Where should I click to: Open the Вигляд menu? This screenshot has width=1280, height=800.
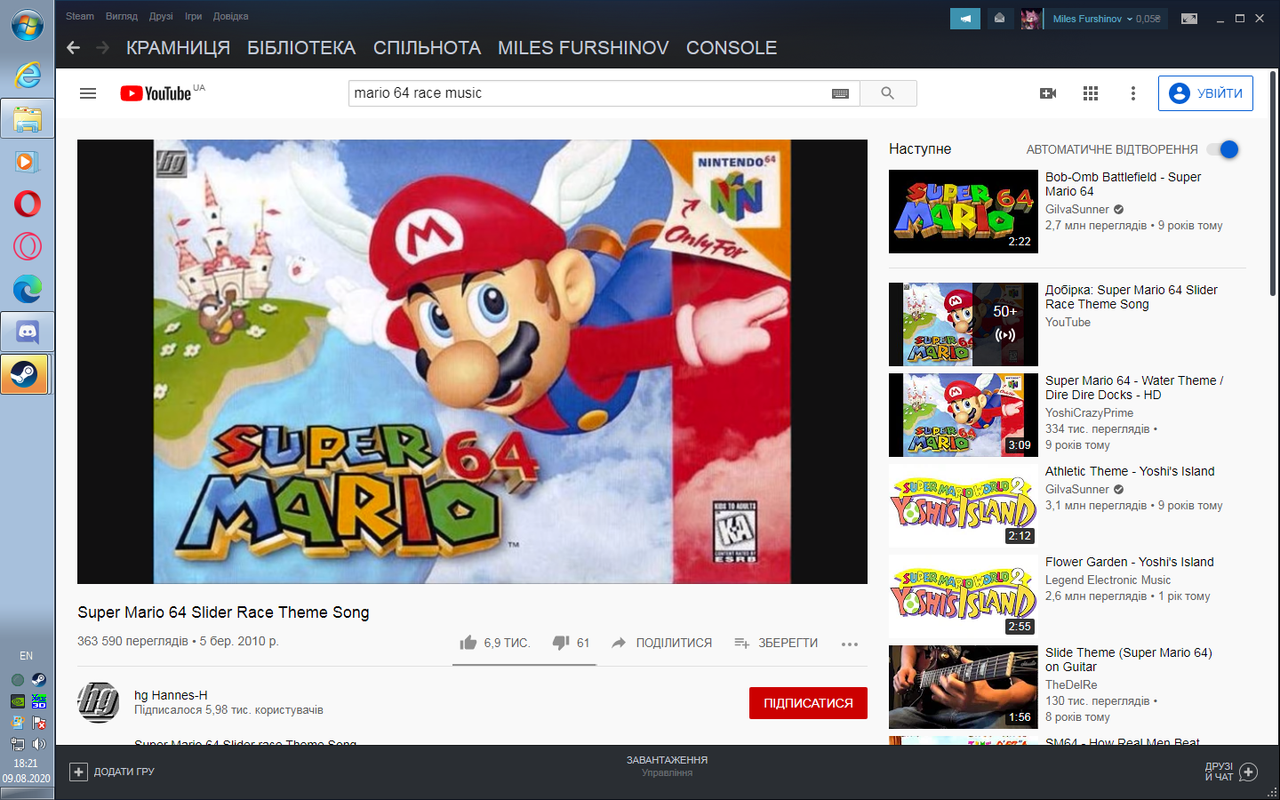coord(122,16)
